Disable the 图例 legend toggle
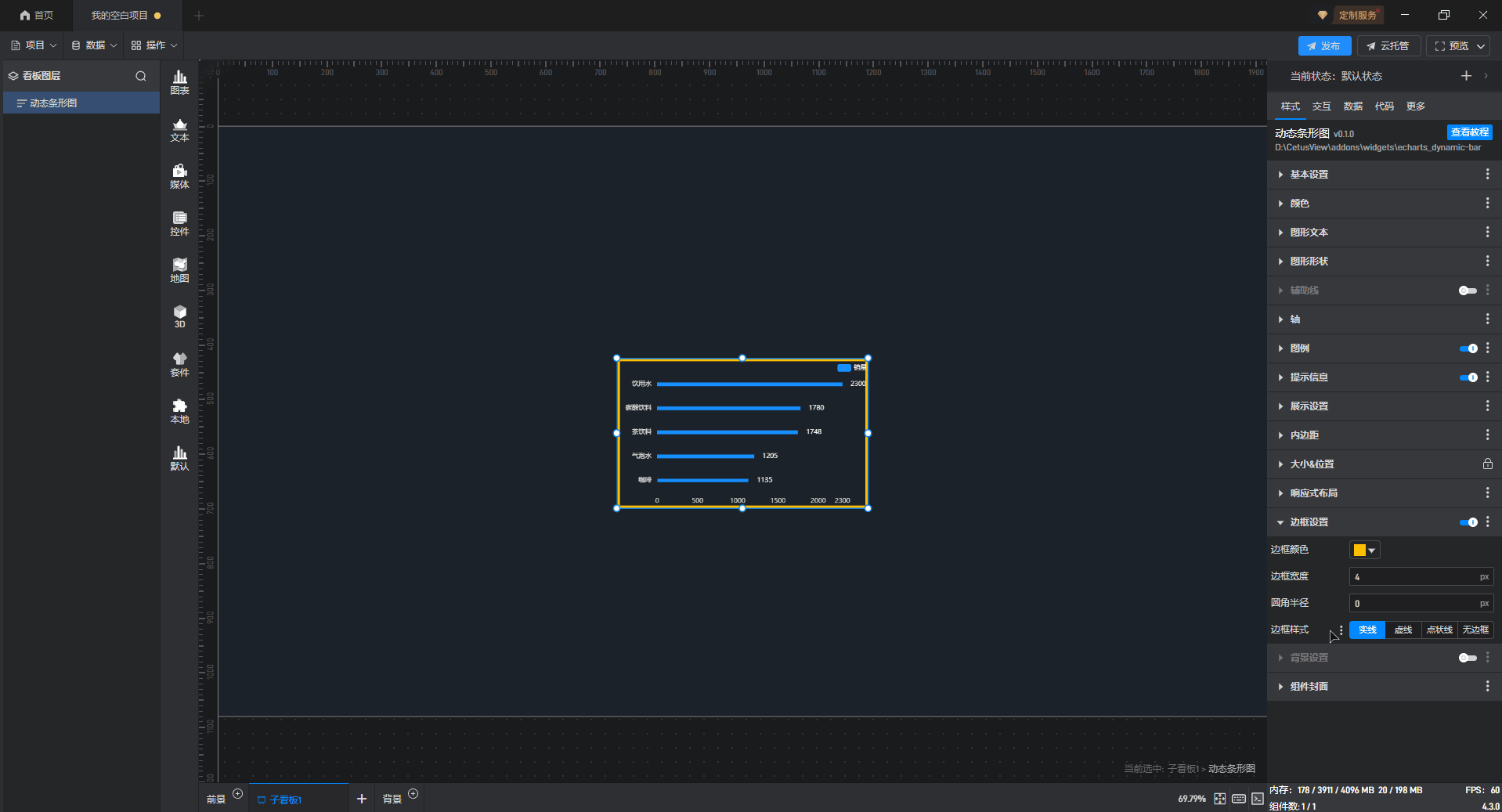This screenshot has width=1502, height=812. point(1468,348)
